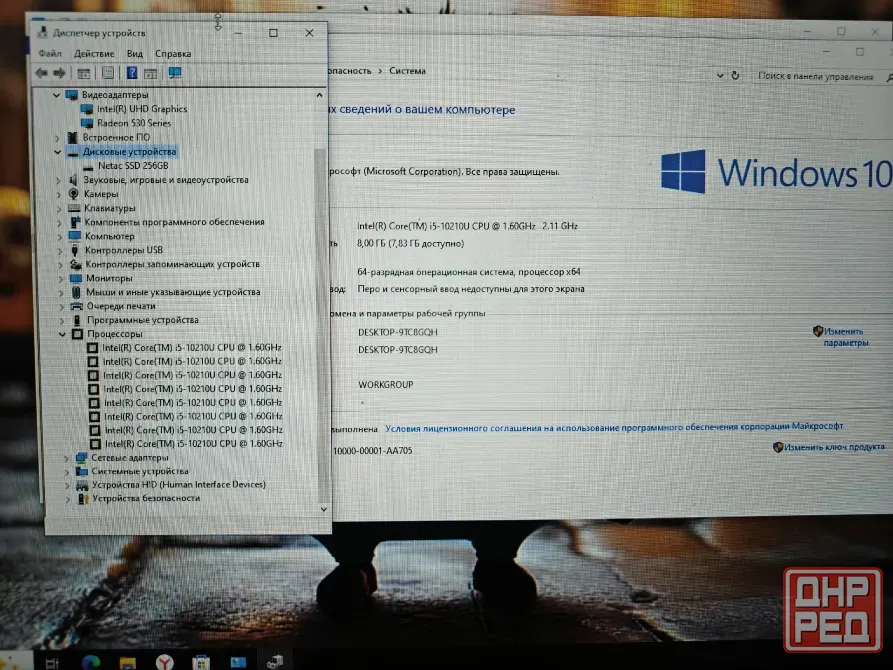Expand the Камеры category
The image size is (893, 670).
coord(58,194)
